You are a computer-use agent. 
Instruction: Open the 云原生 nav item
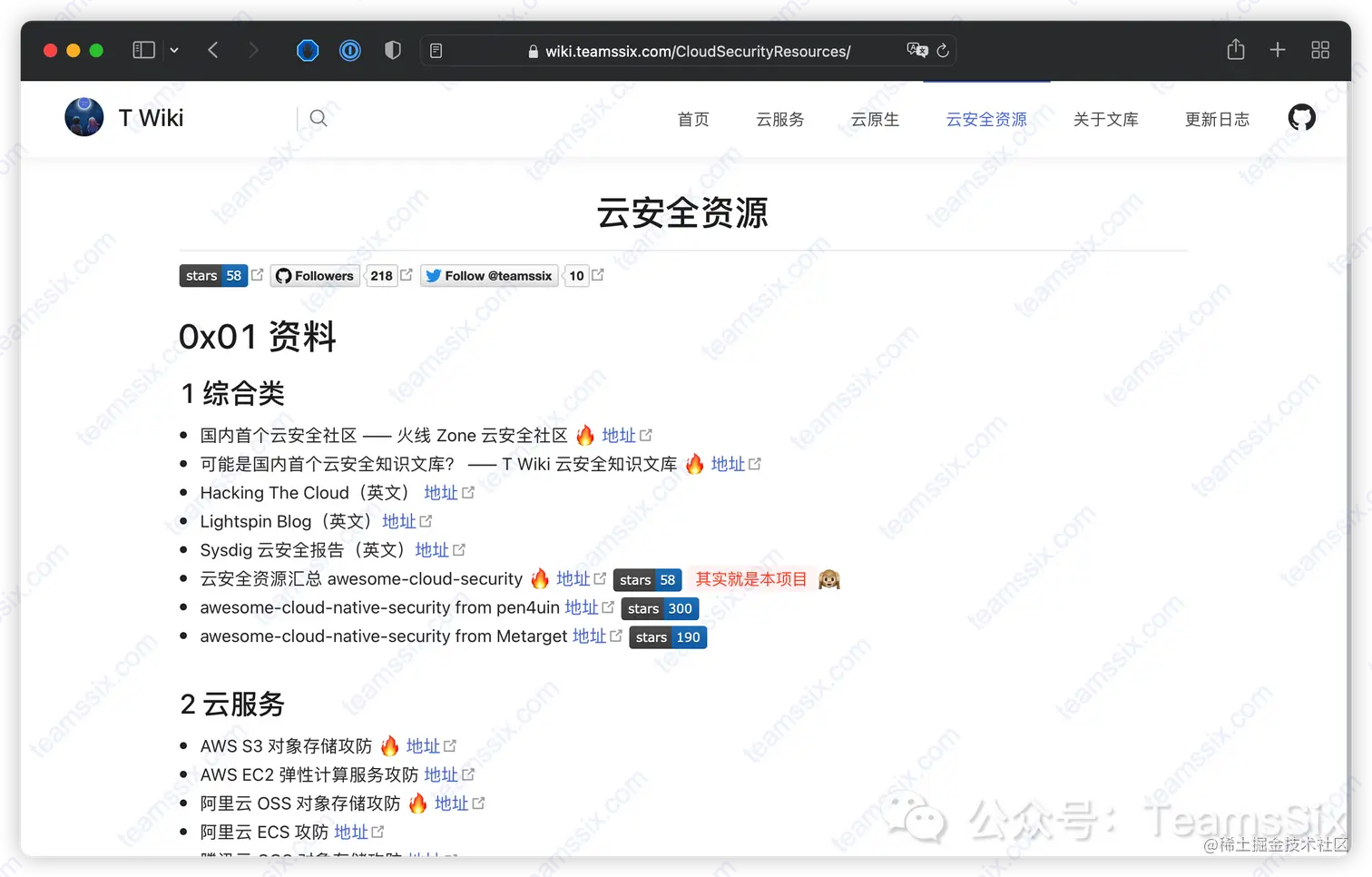point(875,119)
